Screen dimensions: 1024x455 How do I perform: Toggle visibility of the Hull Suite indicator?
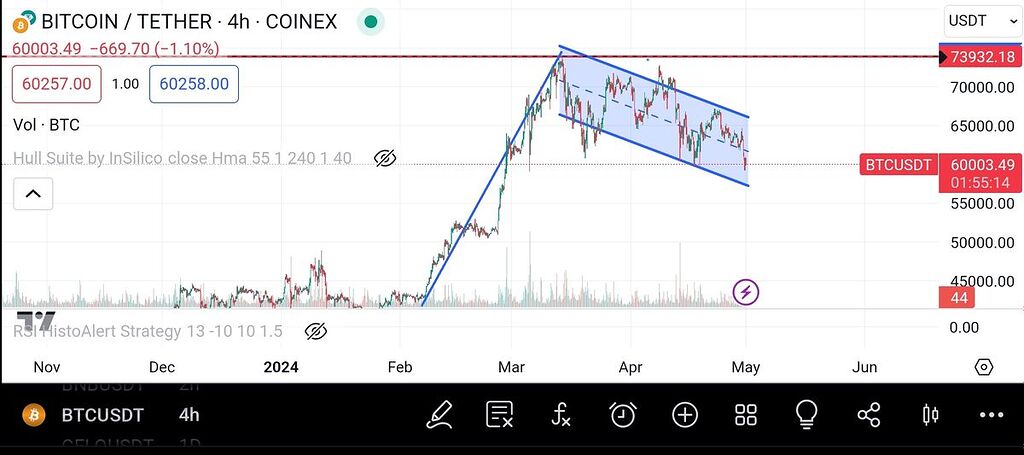pyautogui.click(x=385, y=158)
